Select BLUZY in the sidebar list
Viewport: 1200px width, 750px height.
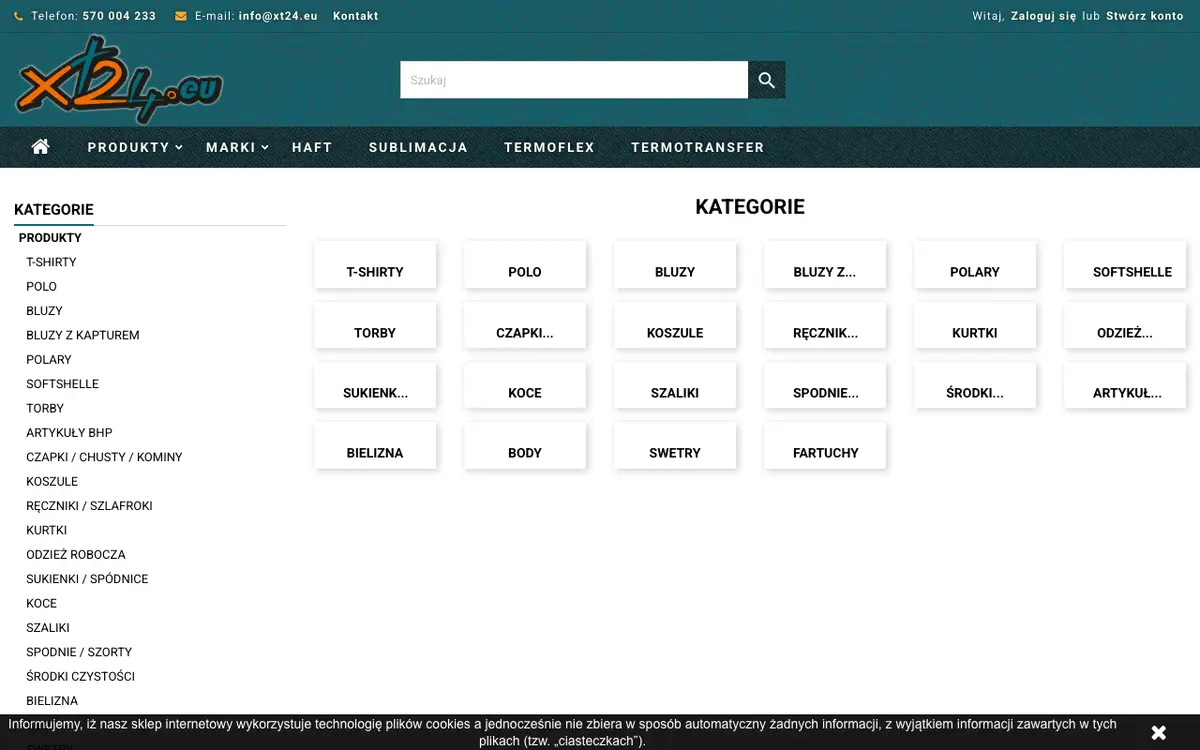coord(44,311)
